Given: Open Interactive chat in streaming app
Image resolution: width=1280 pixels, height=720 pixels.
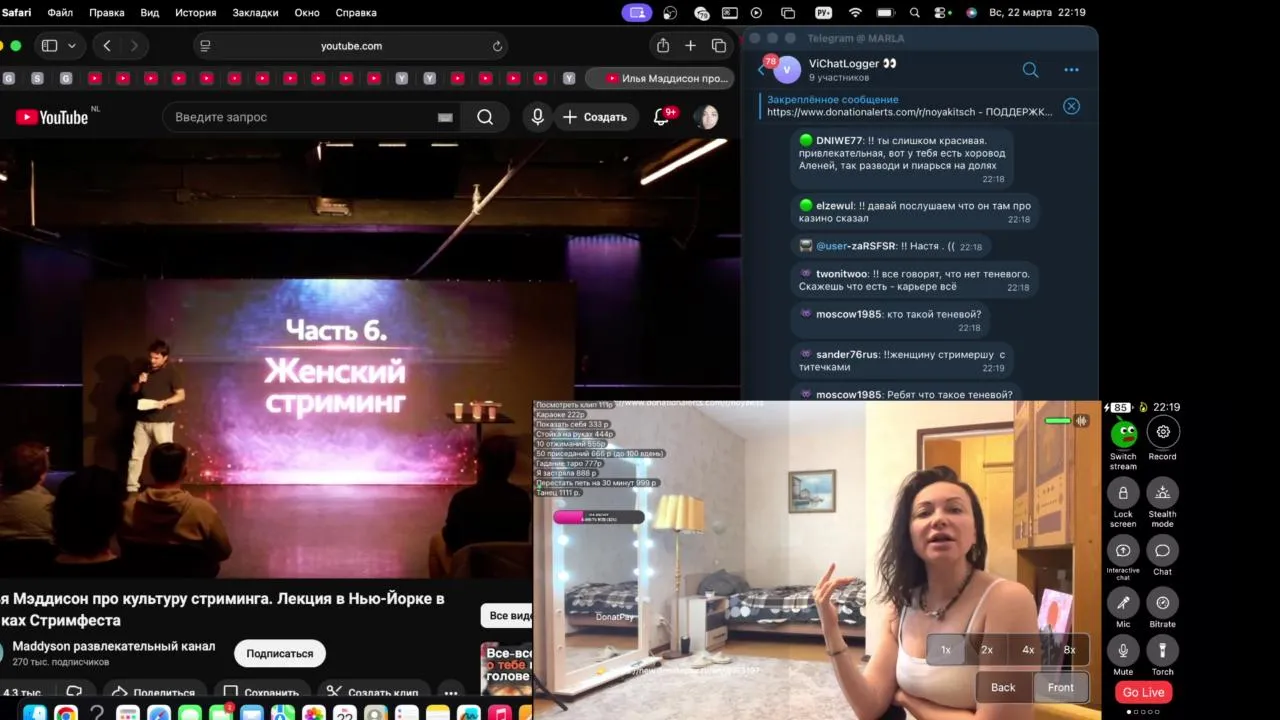Looking at the screenshot, I should coord(1123,550).
